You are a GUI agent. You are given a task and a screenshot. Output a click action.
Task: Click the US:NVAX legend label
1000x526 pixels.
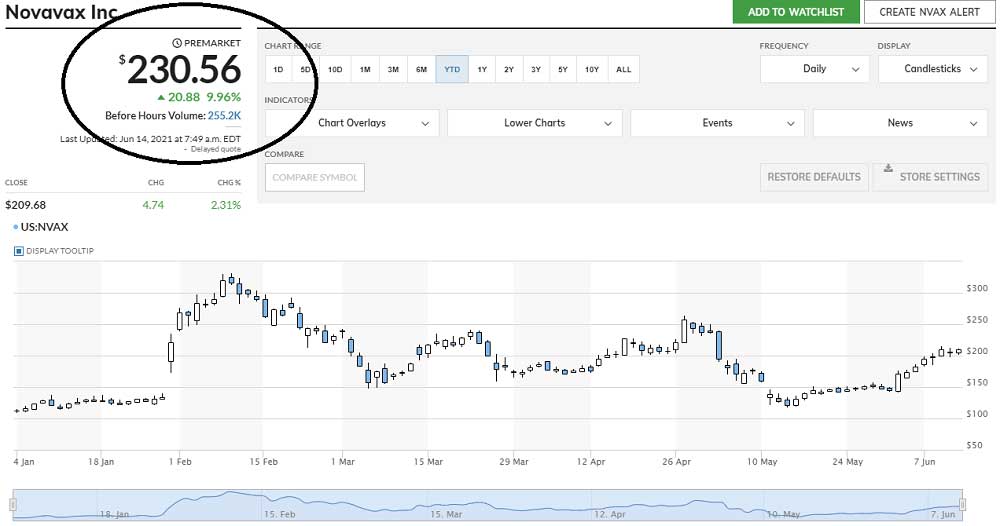[x=44, y=227]
